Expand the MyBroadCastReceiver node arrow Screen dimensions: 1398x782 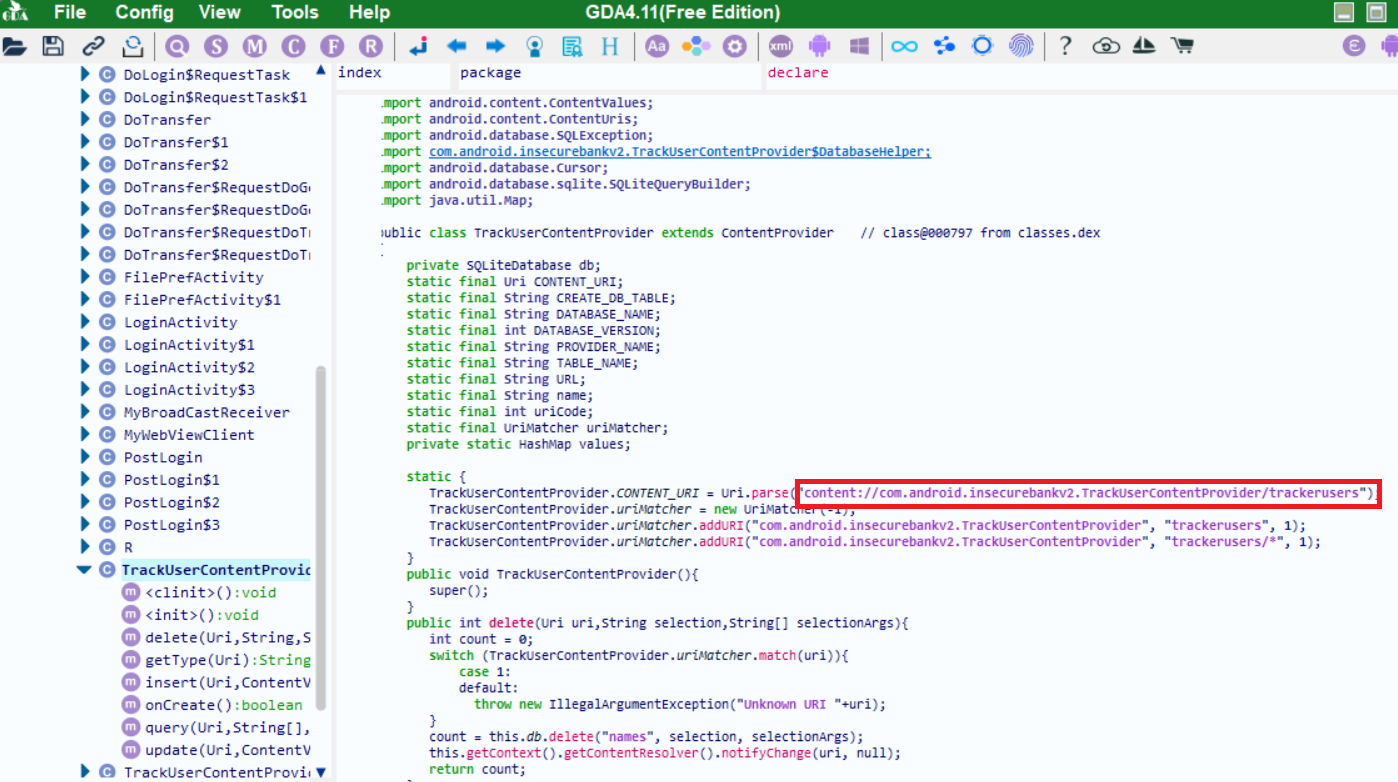click(x=85, y=412)
